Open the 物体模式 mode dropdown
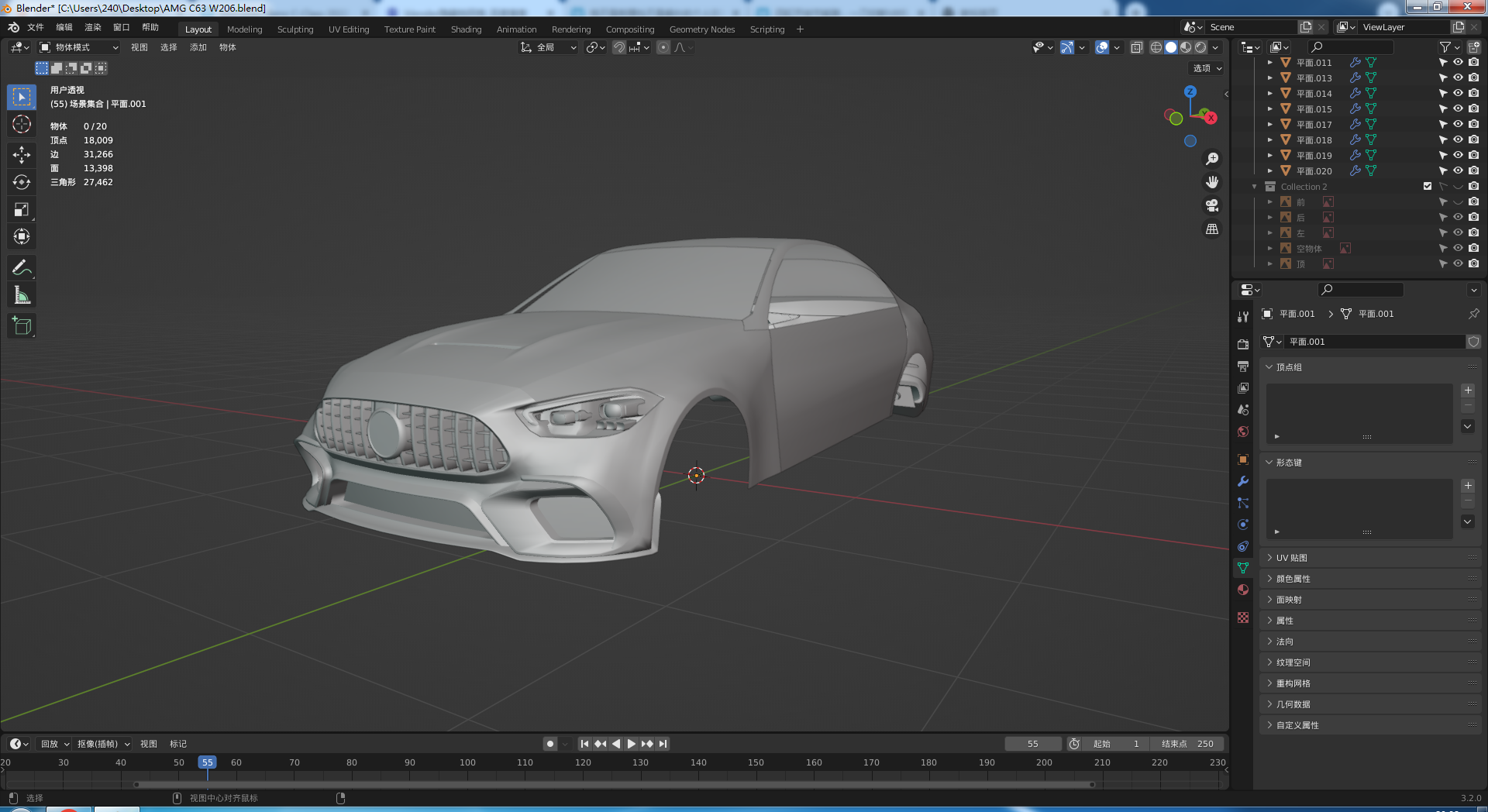This screenshot has width=1488, height=812. pyautogui.click(x=79, y=47)
